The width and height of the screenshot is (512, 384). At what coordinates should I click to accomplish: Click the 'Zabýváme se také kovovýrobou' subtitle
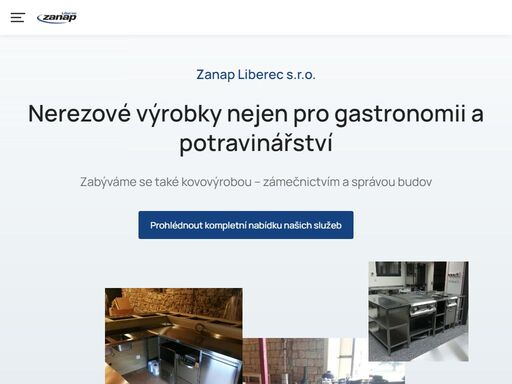coord(256,182)
